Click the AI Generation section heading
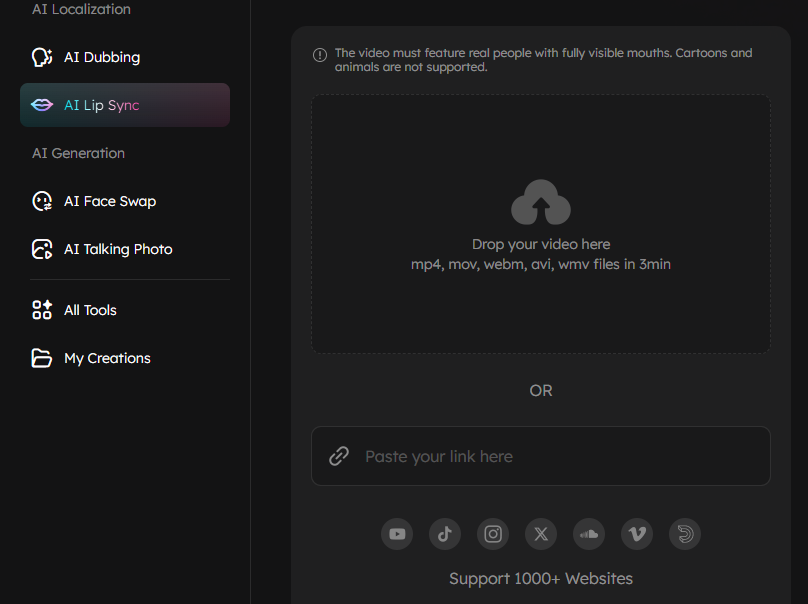Image resolution: width=808 pixels, height=604 pixels. [78, 153]
